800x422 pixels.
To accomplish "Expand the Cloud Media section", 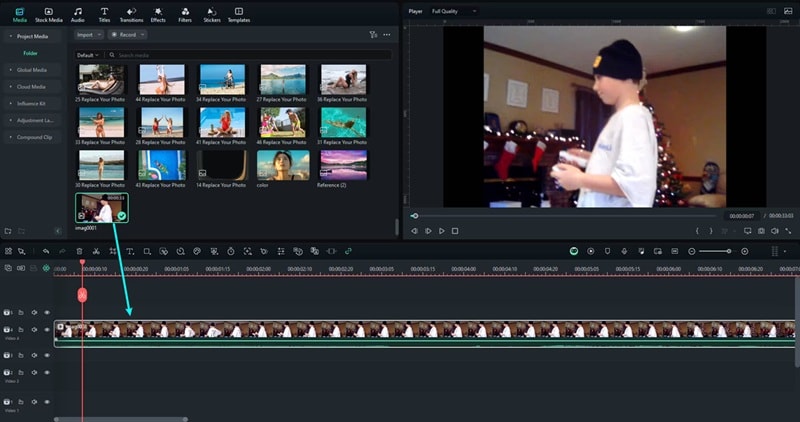I will pos(31,87).
